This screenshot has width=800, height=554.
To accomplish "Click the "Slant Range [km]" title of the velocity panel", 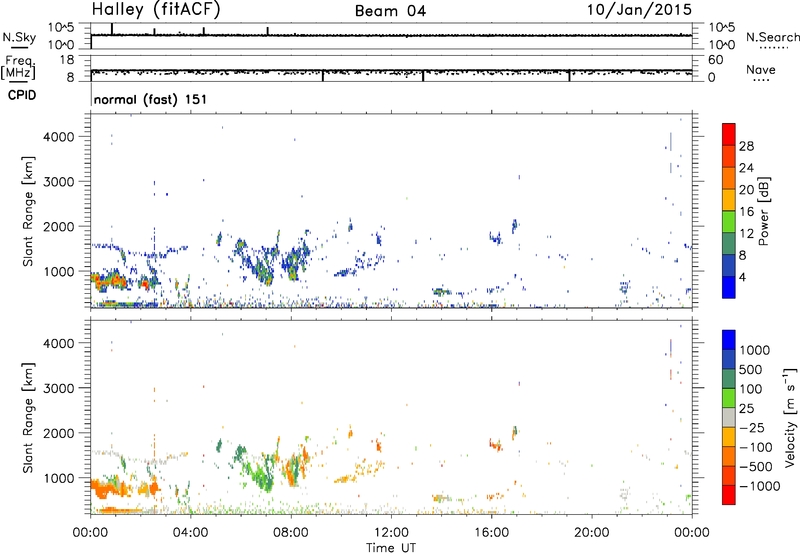I will tap(28, 418).
